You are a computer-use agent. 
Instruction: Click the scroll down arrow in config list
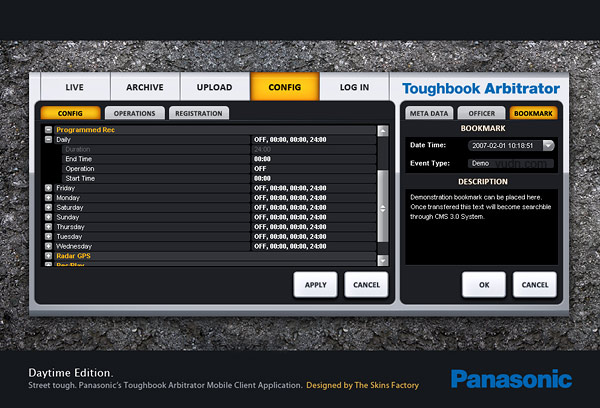(383, 260)
